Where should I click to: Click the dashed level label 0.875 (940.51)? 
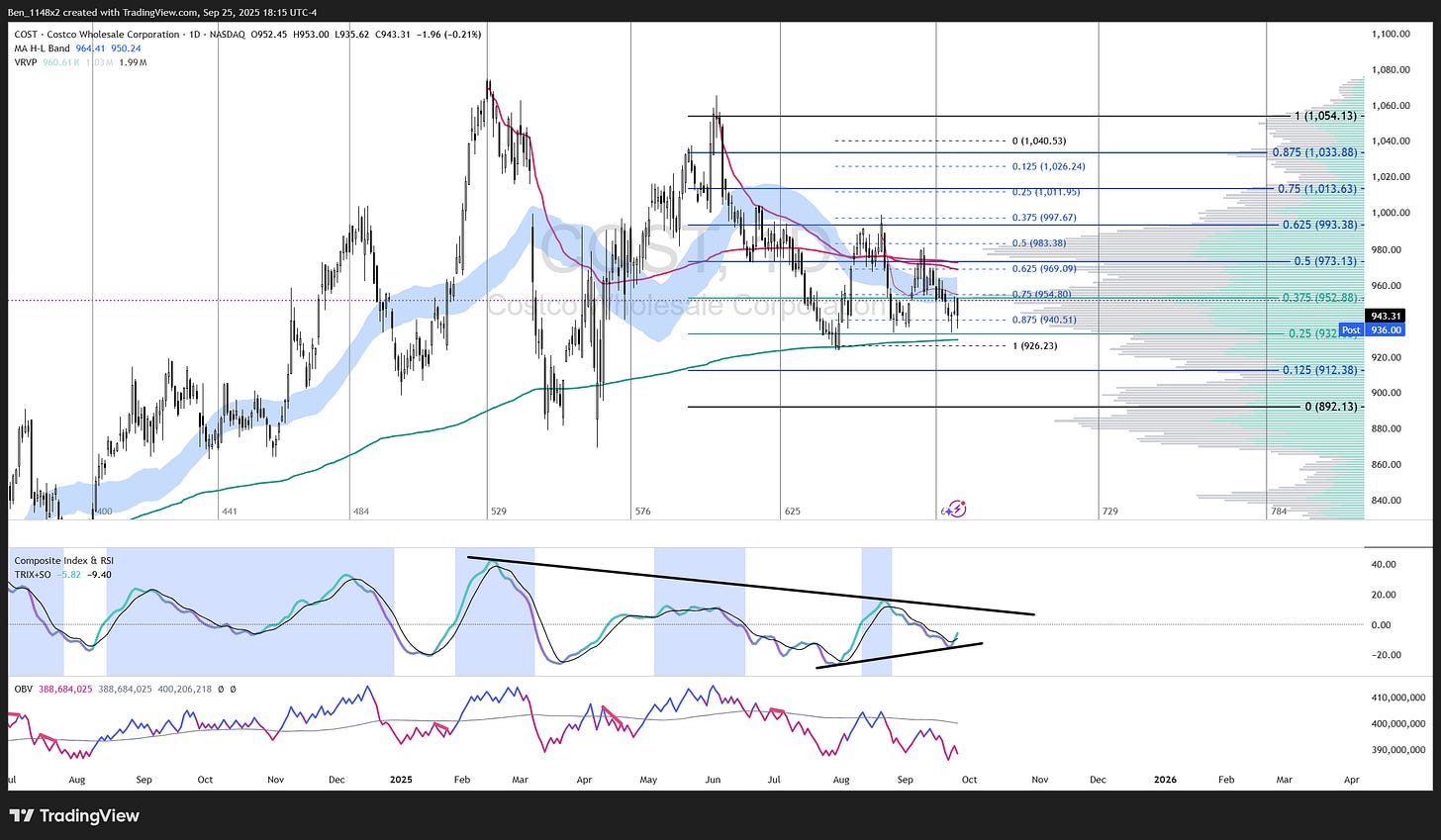click(1044, 320)
